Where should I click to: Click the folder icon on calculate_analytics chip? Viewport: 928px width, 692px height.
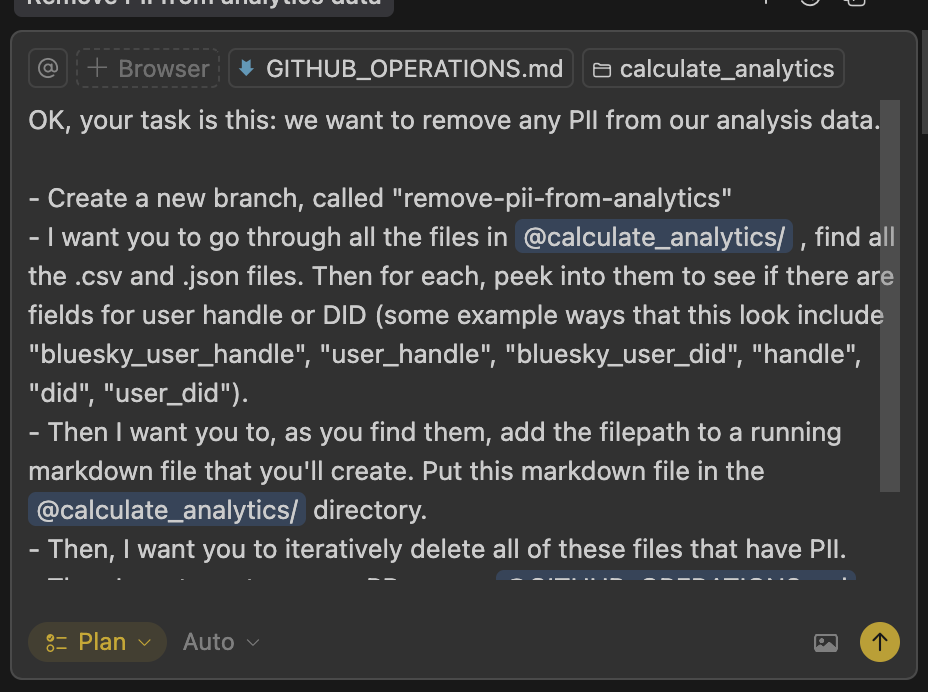(x=601, y=70)
